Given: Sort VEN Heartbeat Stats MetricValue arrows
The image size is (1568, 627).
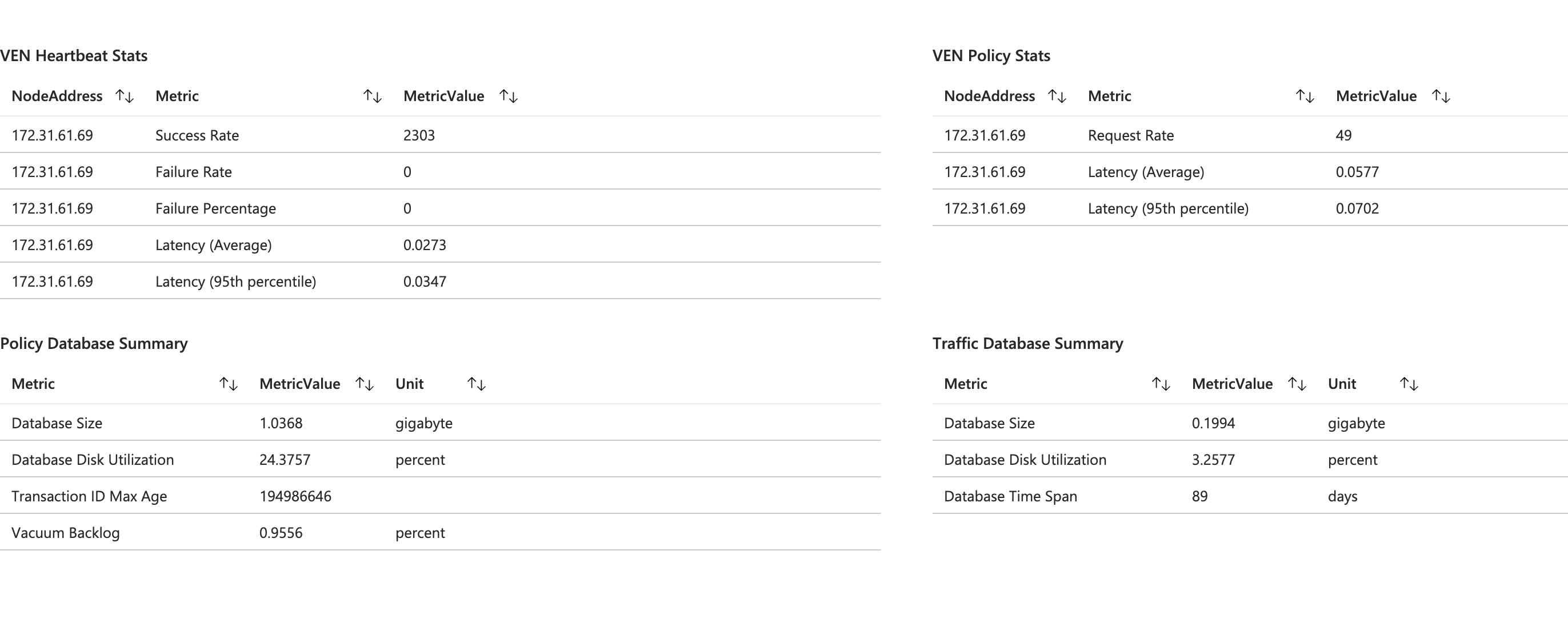Looking at the screenshot, I should [508, 96].
